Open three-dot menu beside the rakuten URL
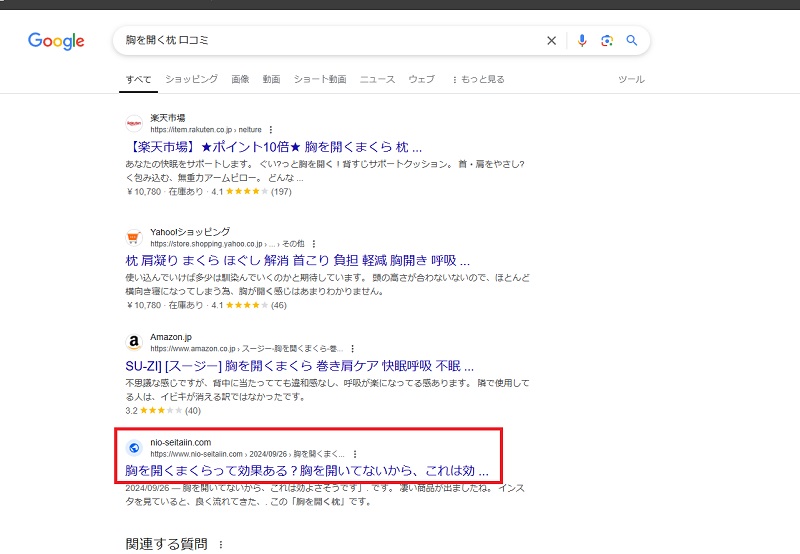This screenshot has width=800, height=554. (x=271, y=130)
